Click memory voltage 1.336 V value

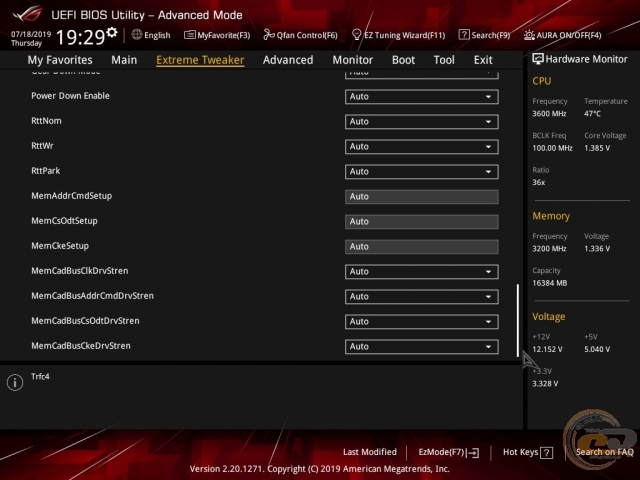tap(597, 249)
